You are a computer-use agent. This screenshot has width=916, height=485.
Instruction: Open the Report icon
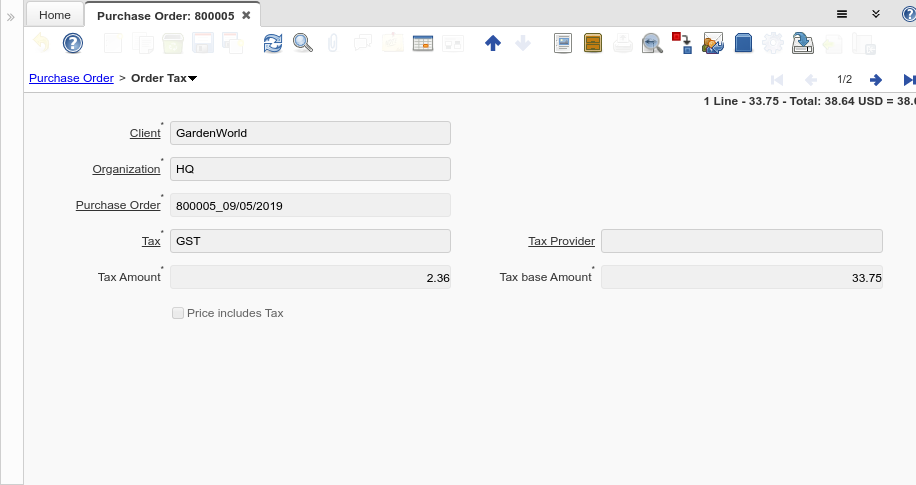click(563, 43)
